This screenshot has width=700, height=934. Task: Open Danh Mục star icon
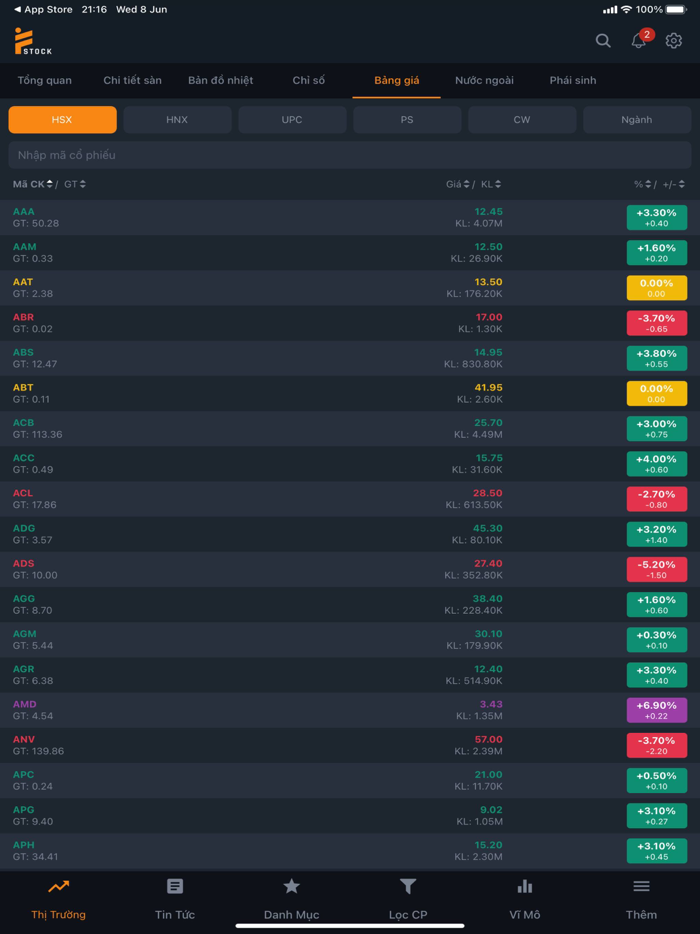(x=291, y=886)
